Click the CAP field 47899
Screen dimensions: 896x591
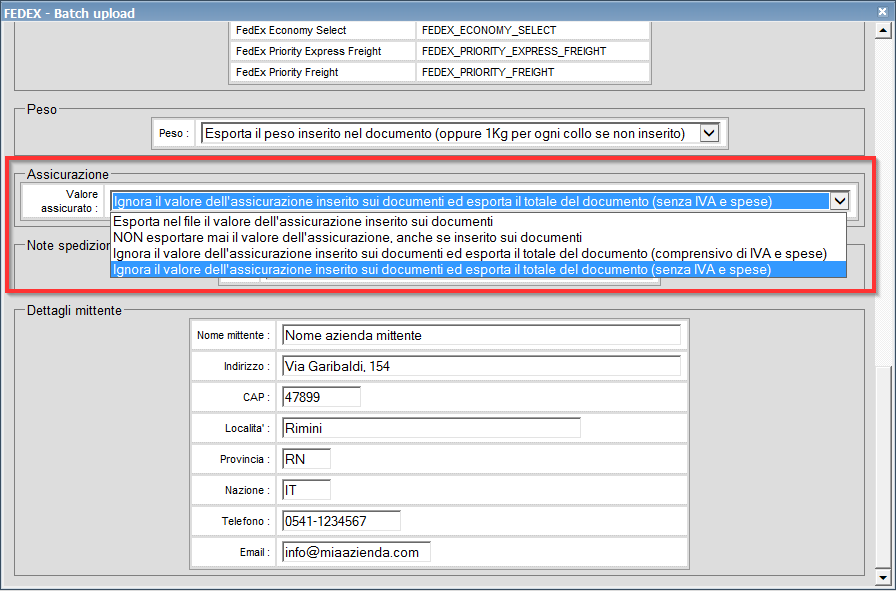pyautogui.click(x=321, y=397)
